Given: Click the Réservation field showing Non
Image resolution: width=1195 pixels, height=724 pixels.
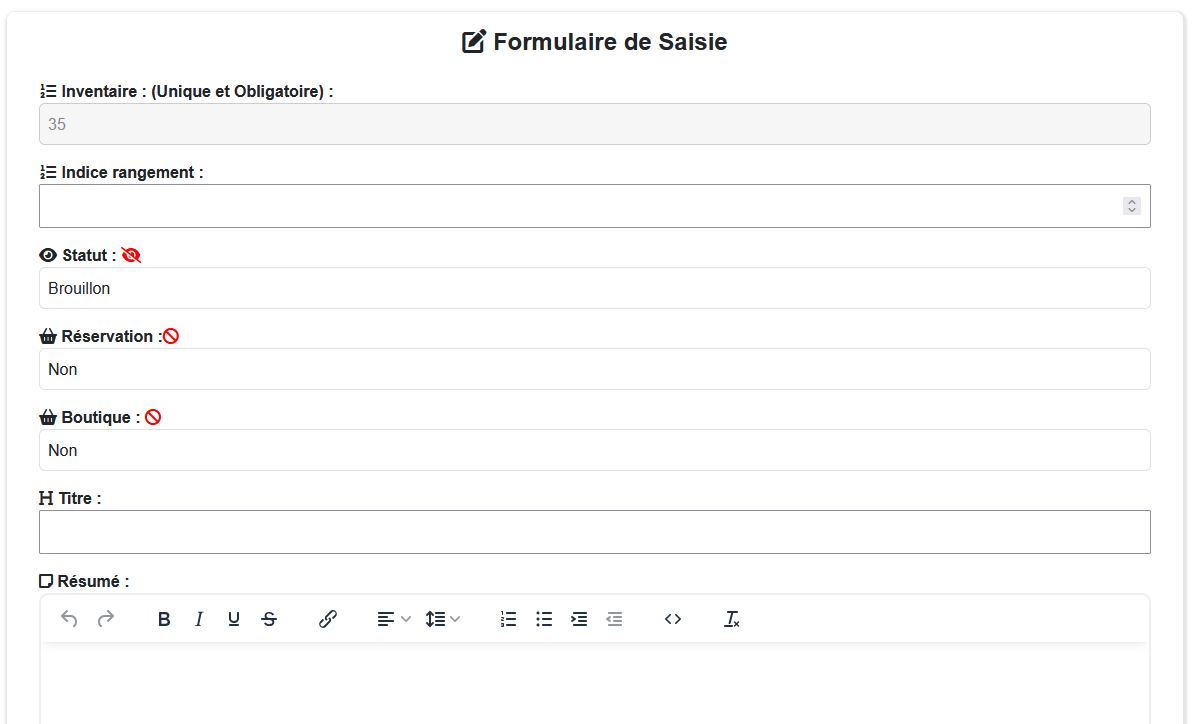Looking at the screenshot, I should coord(595,369).
